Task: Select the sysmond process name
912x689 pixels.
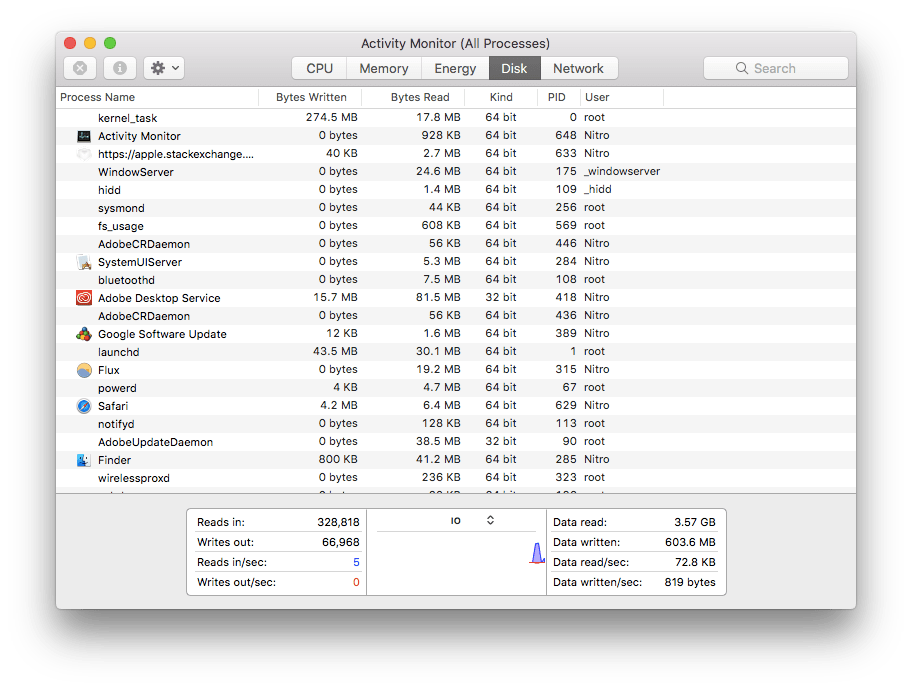Action: click(121, 208)
